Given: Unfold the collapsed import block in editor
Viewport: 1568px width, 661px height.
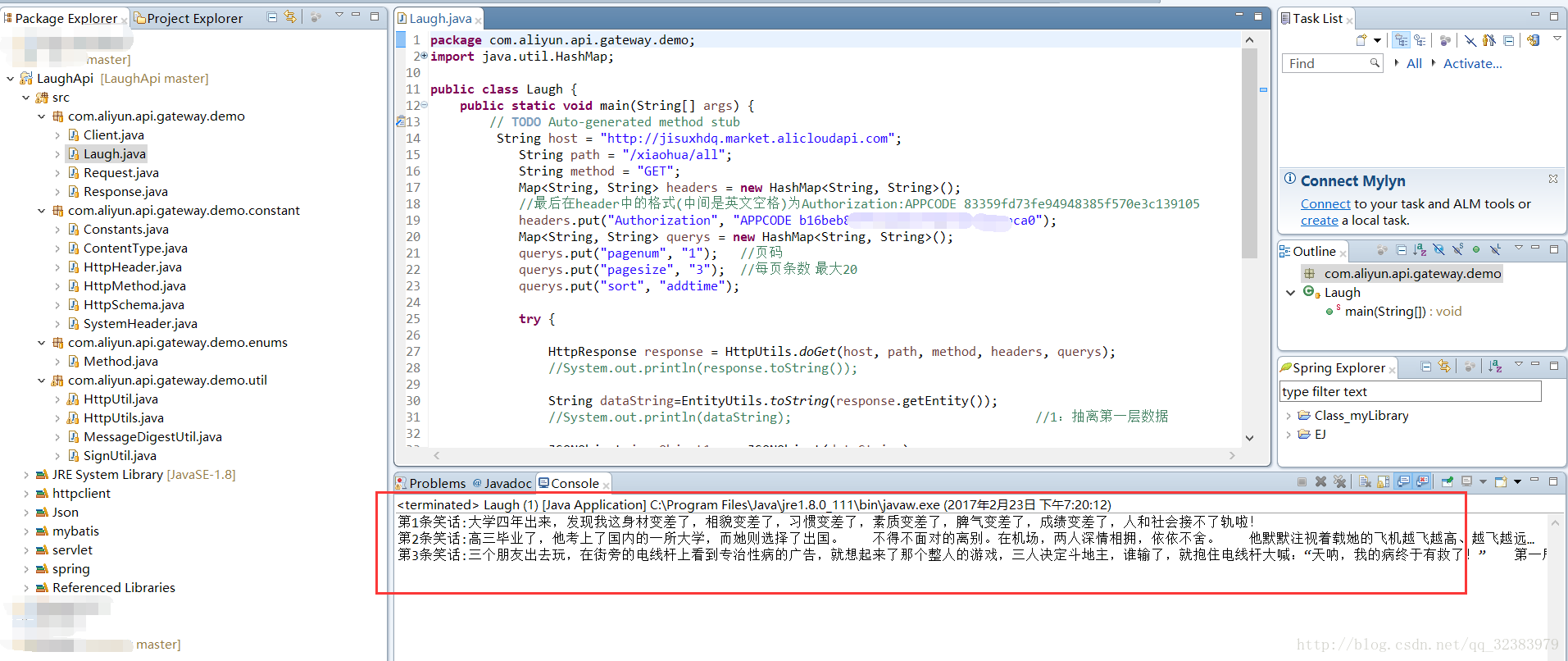Looking at the screenshot, I should 424,56.
